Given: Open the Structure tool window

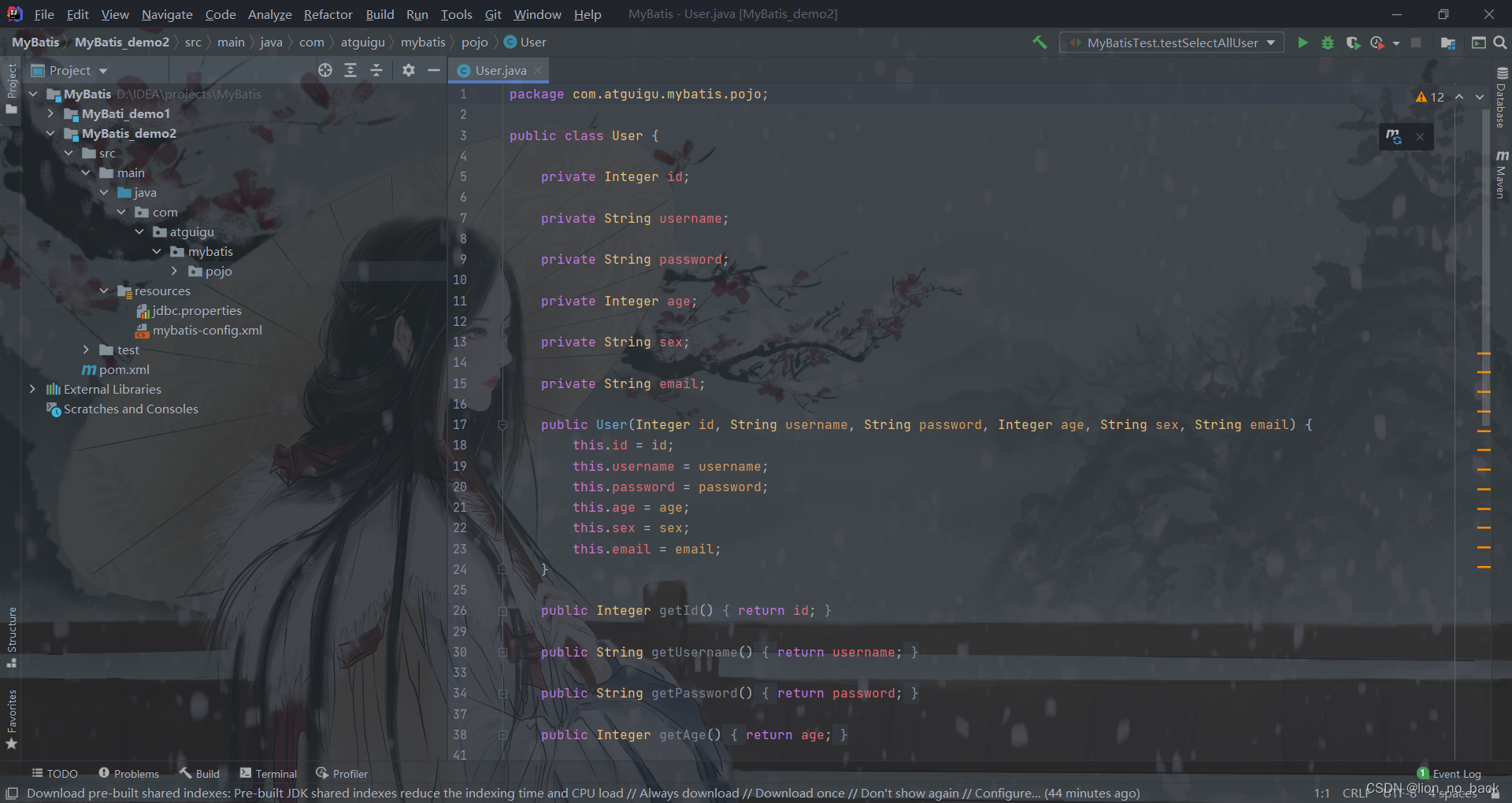Looking at the screenshot, I should [12, 636].
